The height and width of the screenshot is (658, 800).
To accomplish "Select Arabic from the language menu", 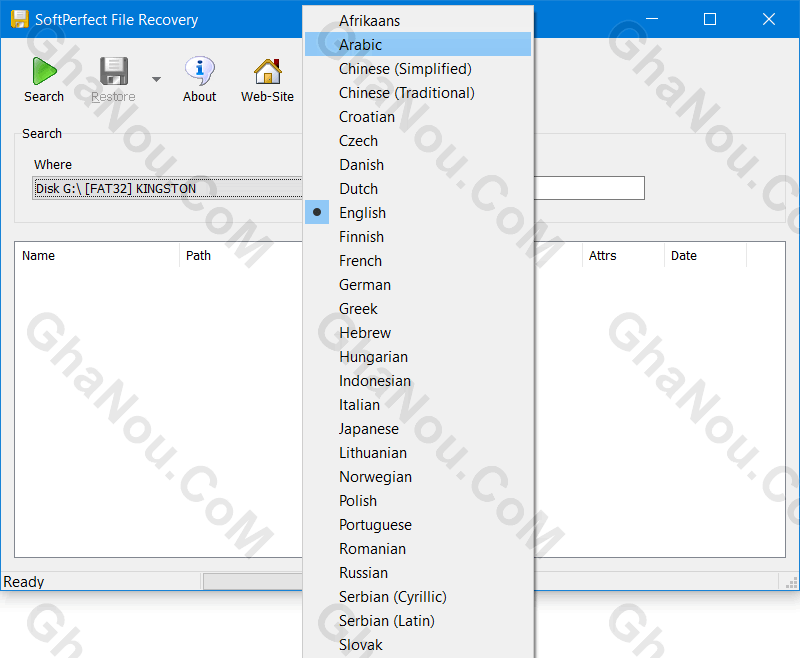I will (x=418, y=45).
